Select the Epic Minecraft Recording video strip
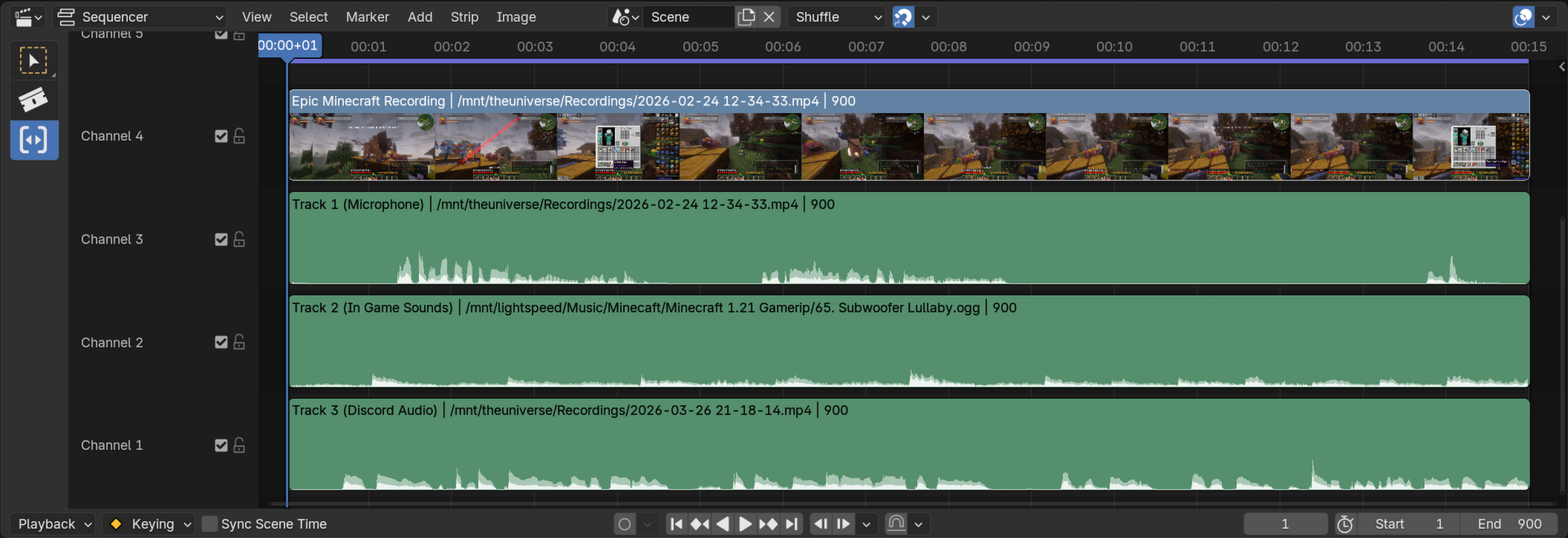Screen dimensions: 1568x538 [909, 134]
